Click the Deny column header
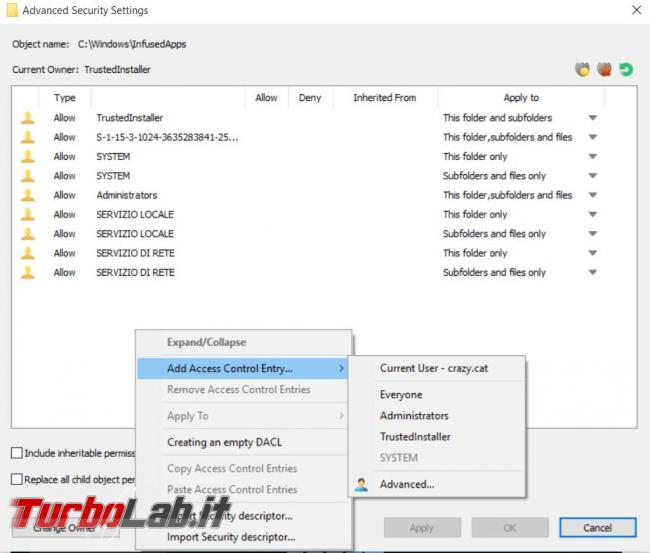Viewport: 650px width, 553px height. [x=310, y=98]
